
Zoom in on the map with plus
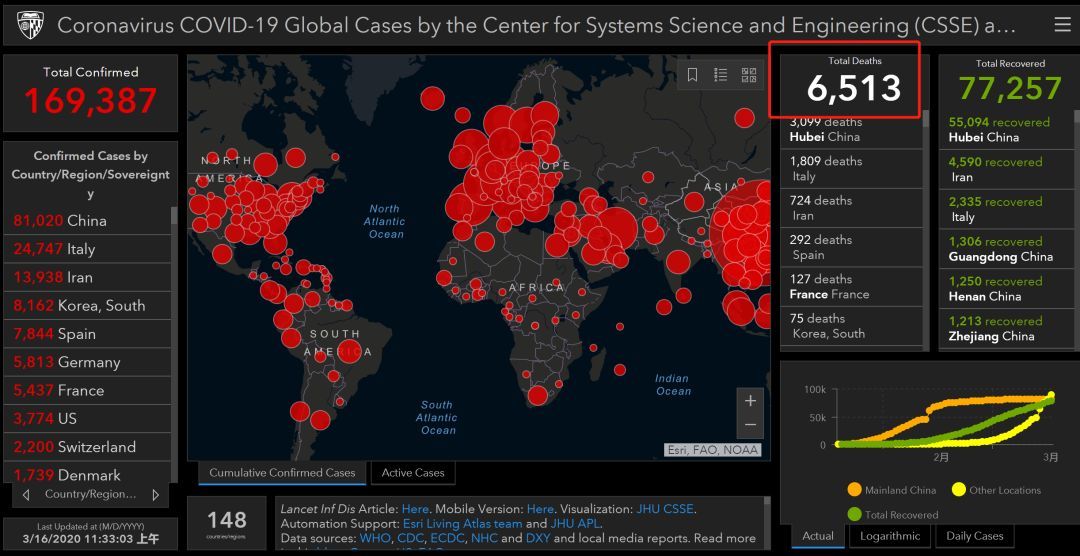[x=750, y=401]
